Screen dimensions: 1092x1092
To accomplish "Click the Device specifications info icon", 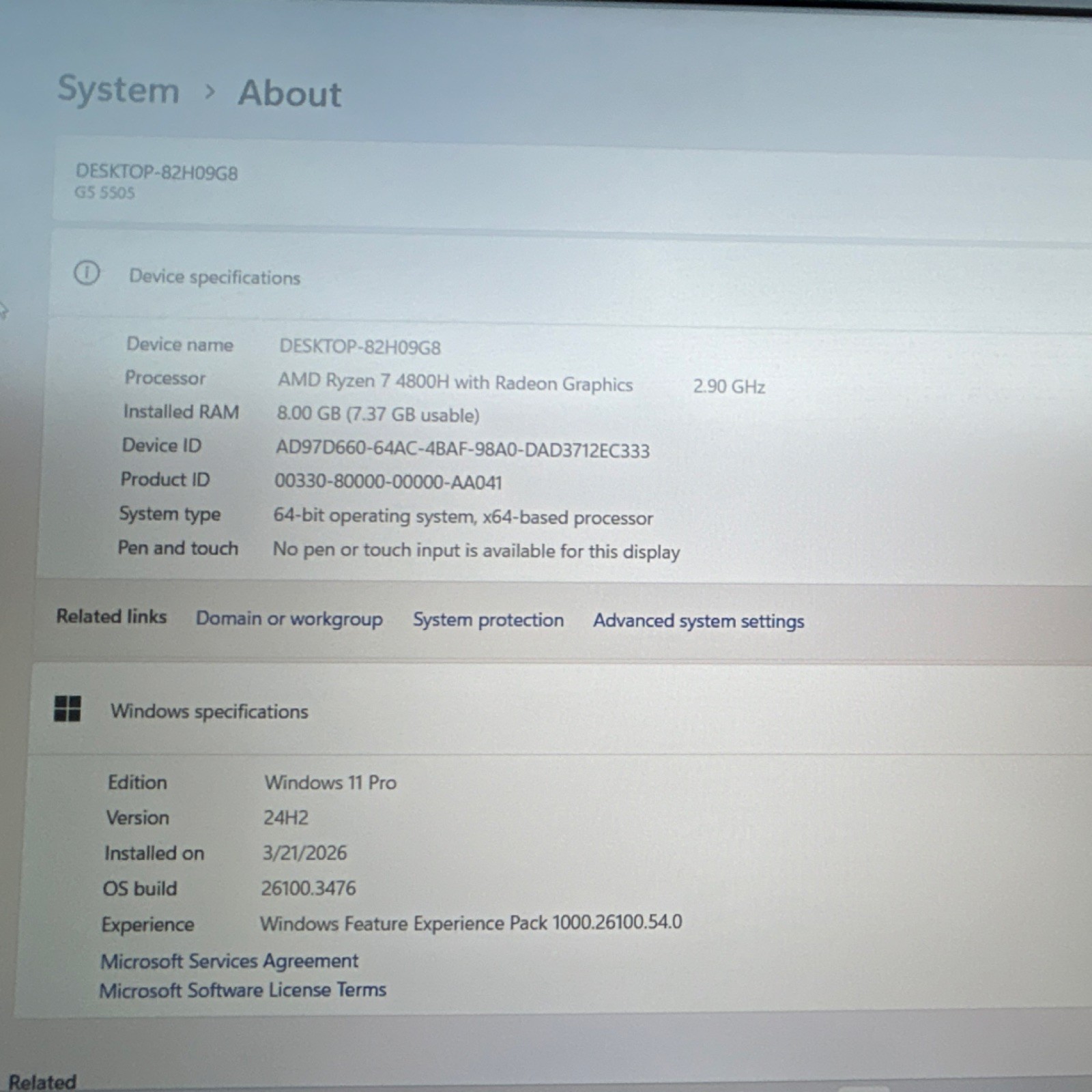I will [87, 273].
